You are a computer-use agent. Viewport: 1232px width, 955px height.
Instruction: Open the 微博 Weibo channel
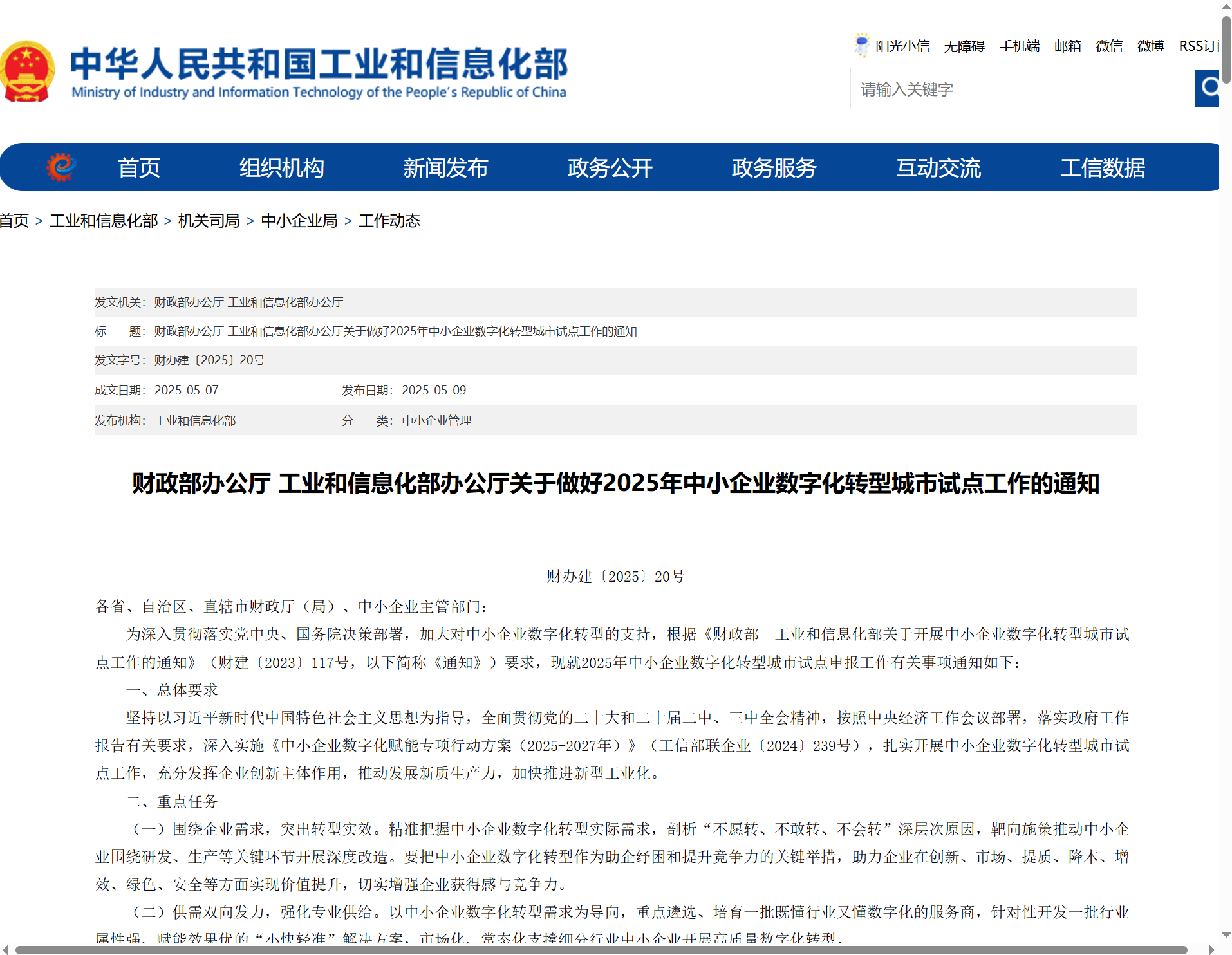pos(1149,46)
